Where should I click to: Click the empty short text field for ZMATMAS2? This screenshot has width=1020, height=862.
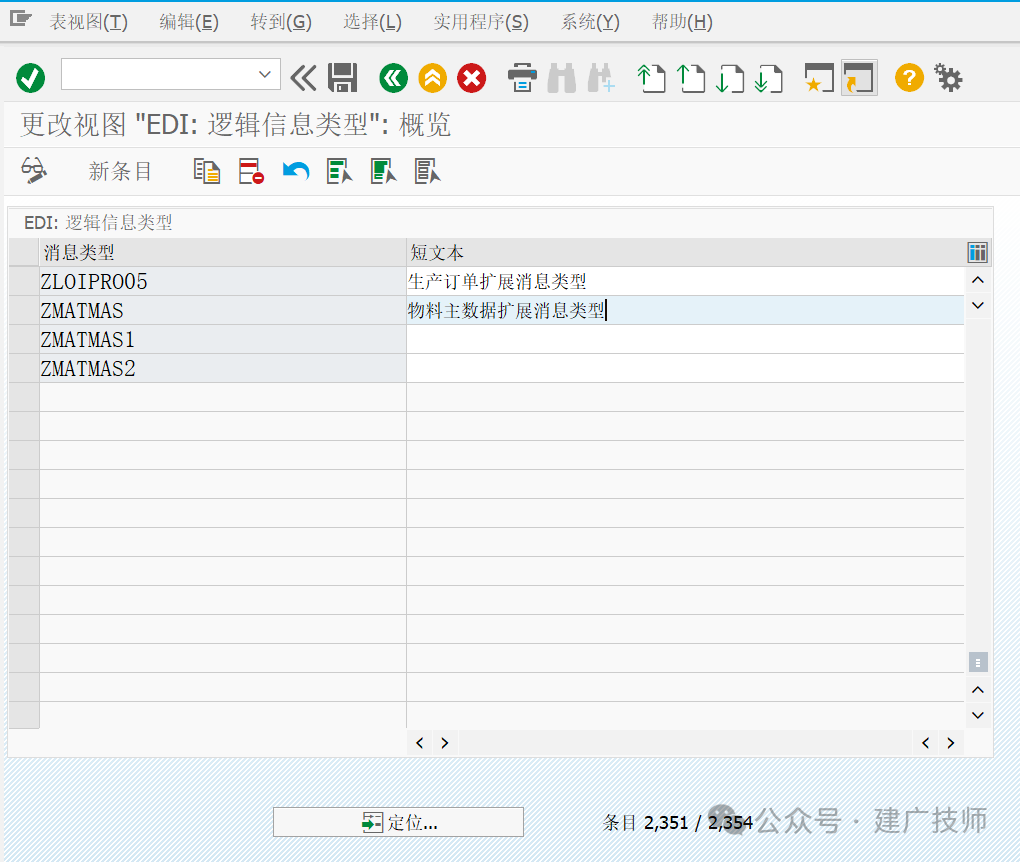click(x=685, y=368)
